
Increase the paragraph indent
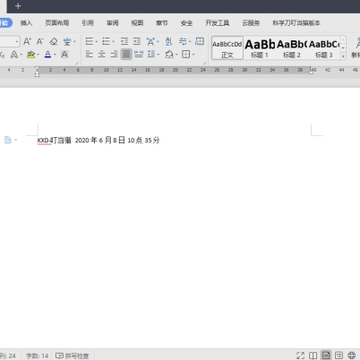click(137, 42)
